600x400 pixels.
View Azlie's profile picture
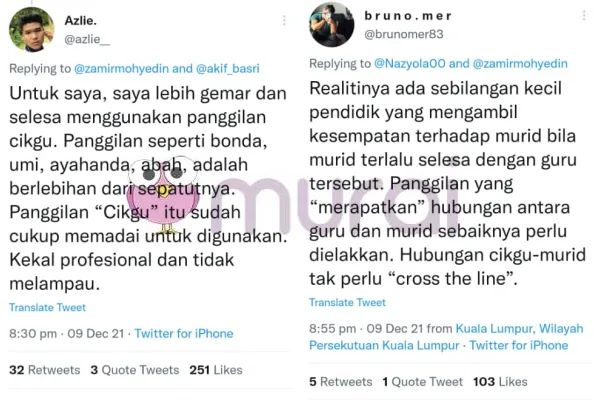tap(31, 29)
